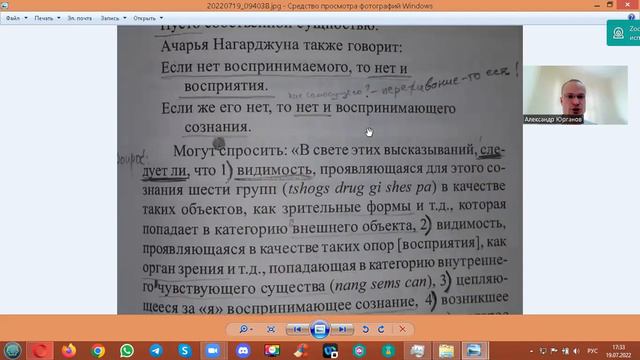
Task: Click the Эл. почта button
Action: (80, 18)
